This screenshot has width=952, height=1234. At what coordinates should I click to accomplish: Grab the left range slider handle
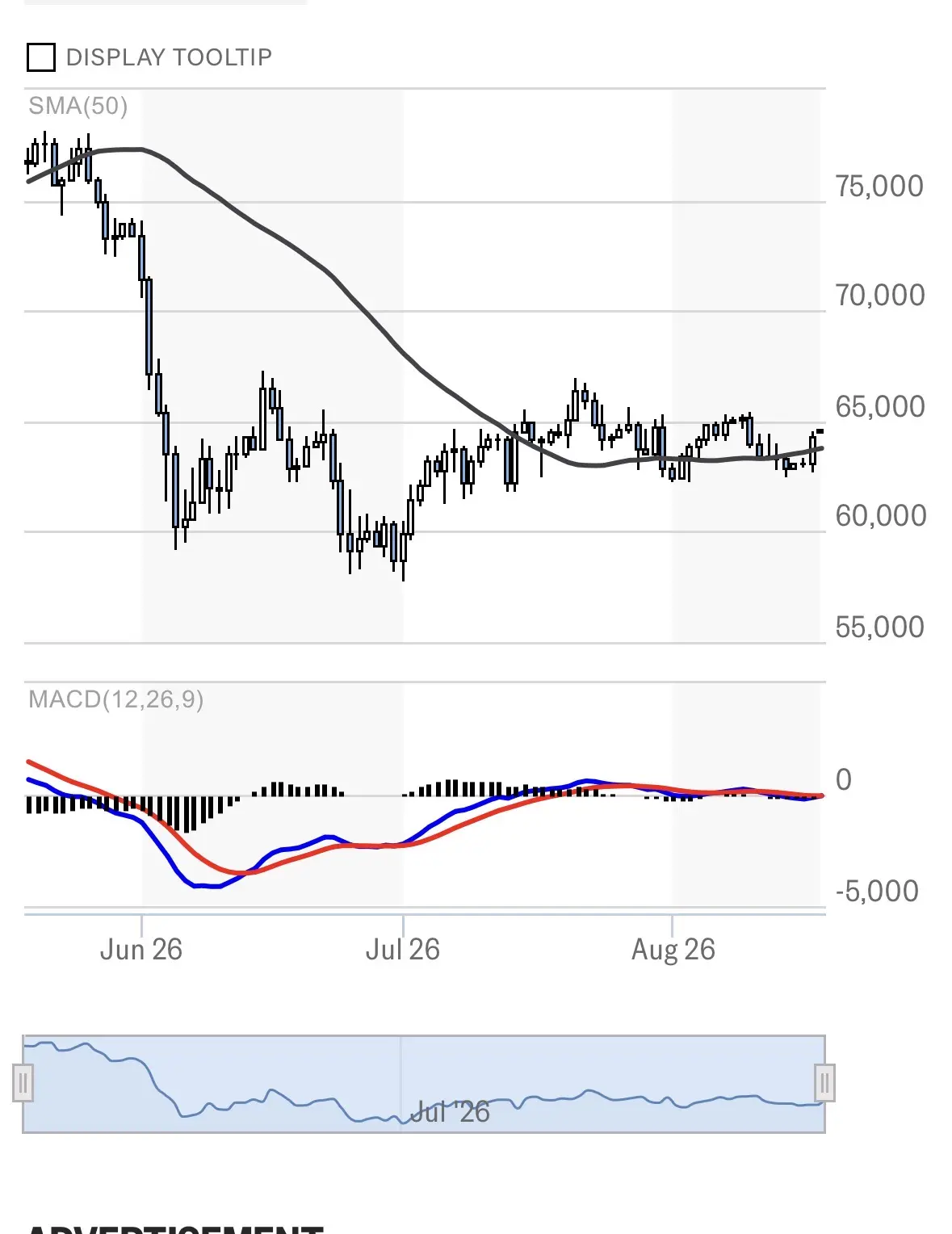(23, 1083)
